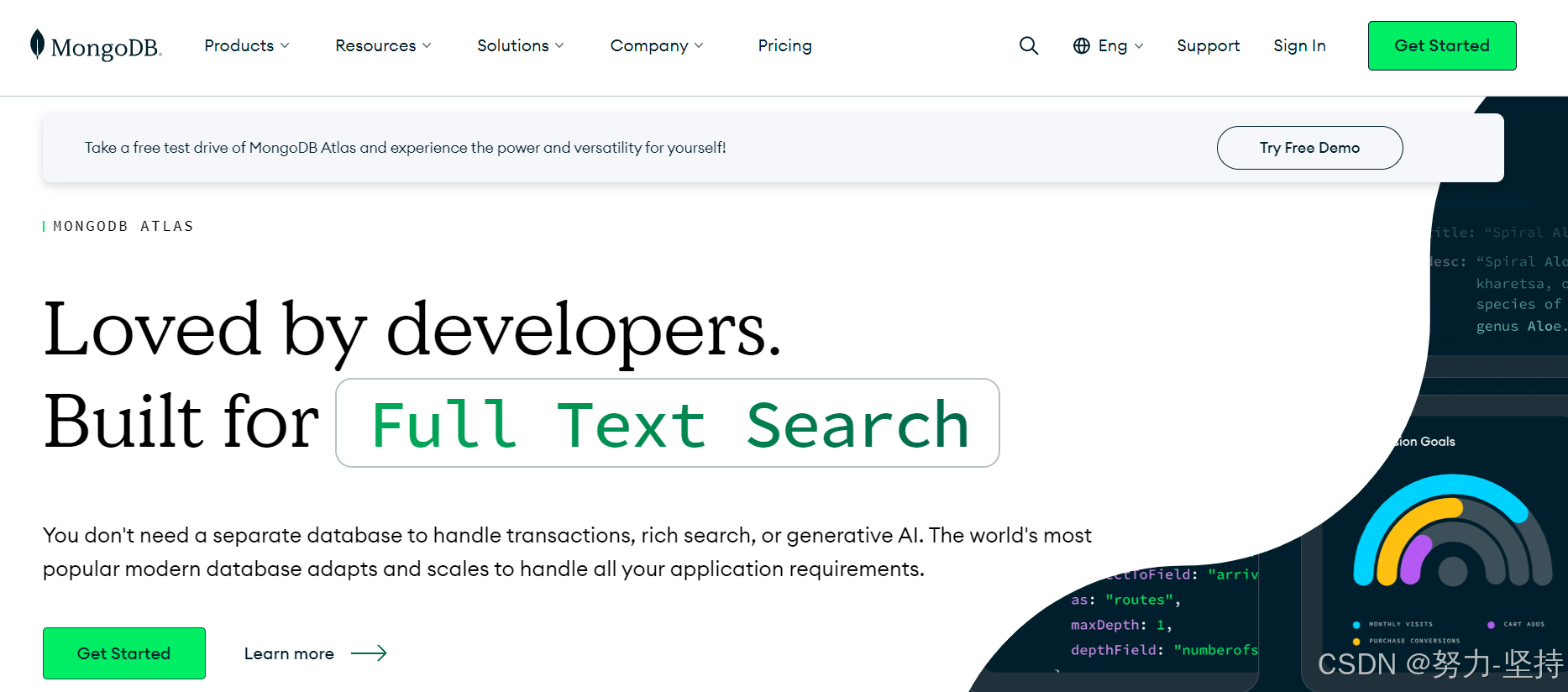The height and width of the screenshot is (692, 1568).
Task: Click the MONTHLY VISITS legend item
Action: pos(1393,624)
